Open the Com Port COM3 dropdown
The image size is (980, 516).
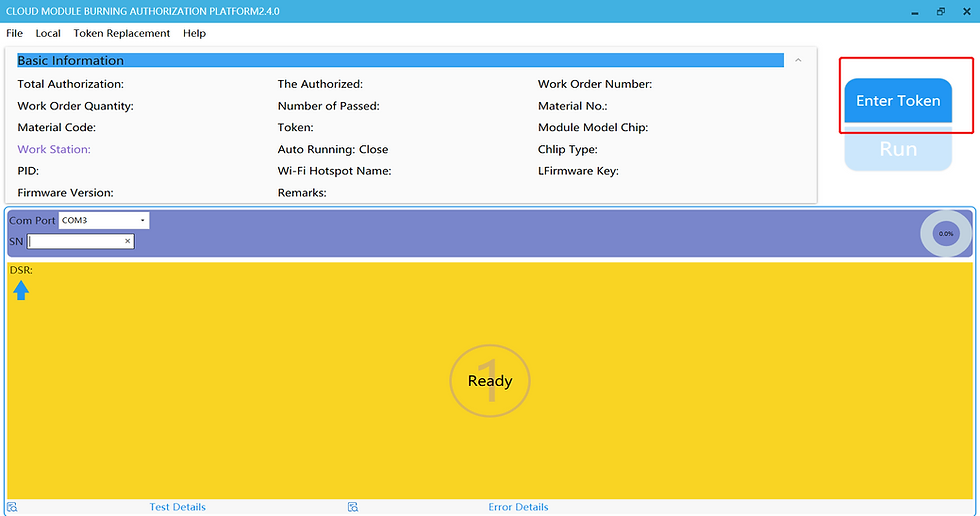coord(104,220)
